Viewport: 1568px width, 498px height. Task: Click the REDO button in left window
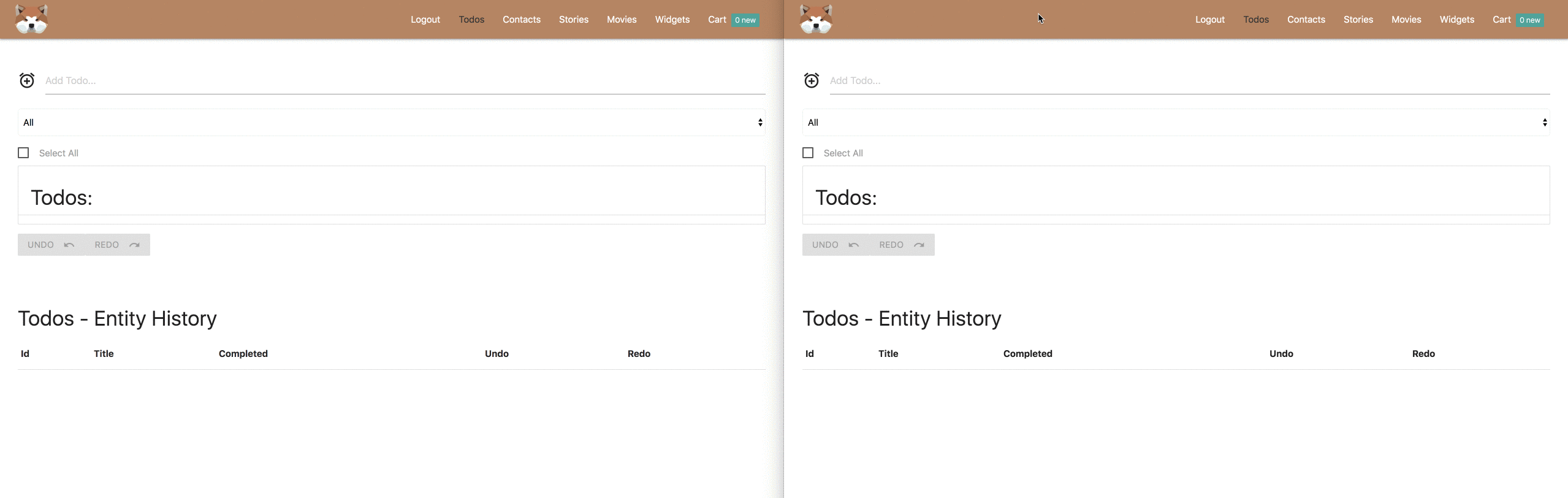tap(117, 245)
